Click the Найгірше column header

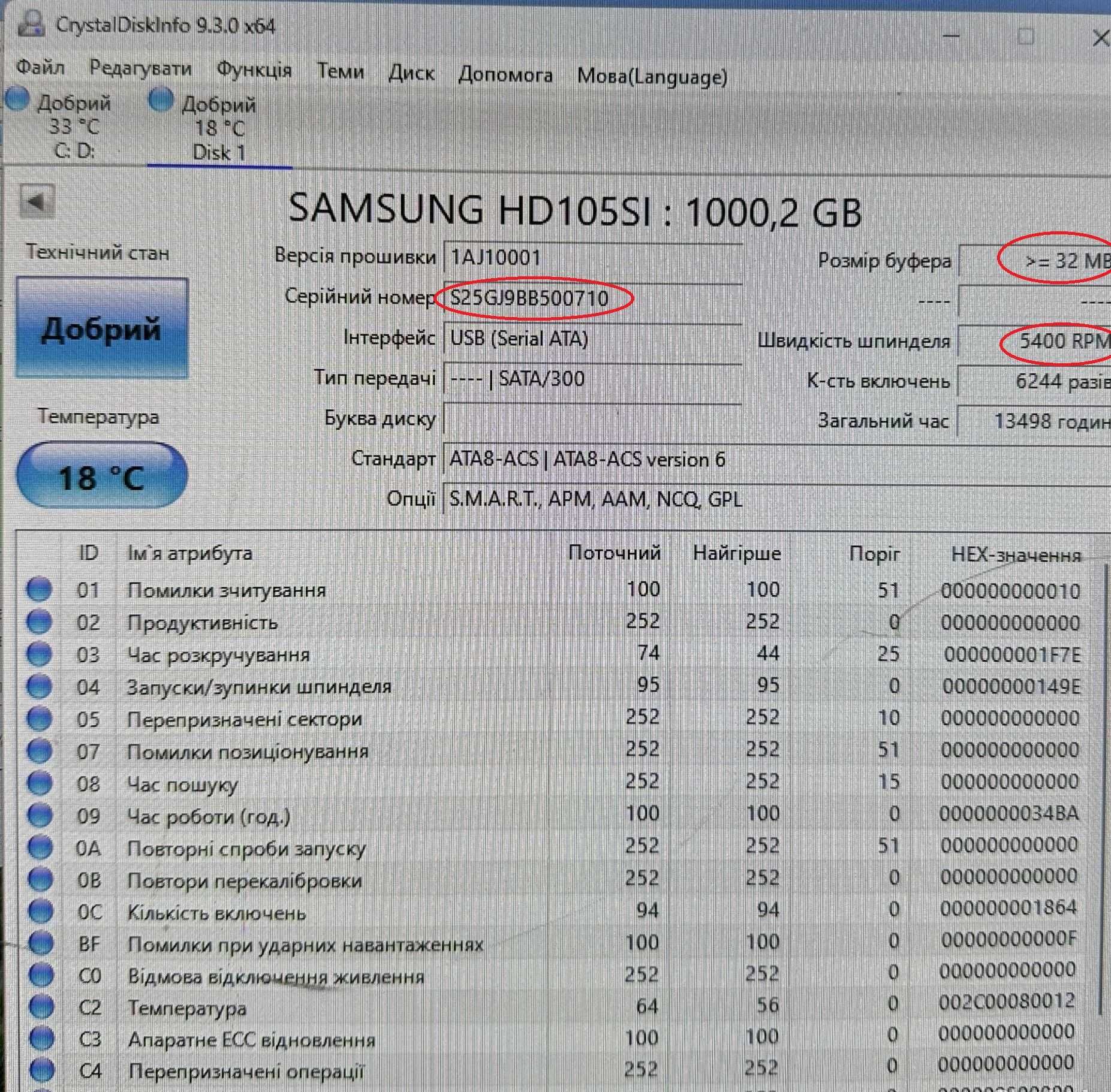click(x=737, y=553)
